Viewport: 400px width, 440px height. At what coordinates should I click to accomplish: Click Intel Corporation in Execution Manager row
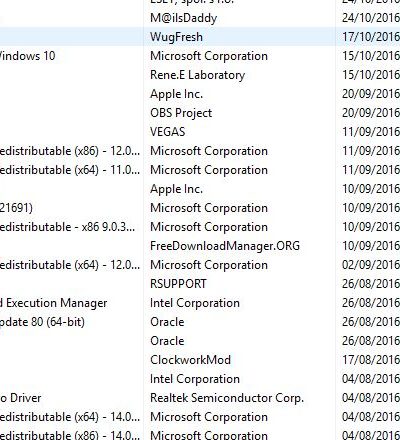click(x=195, y=303)
